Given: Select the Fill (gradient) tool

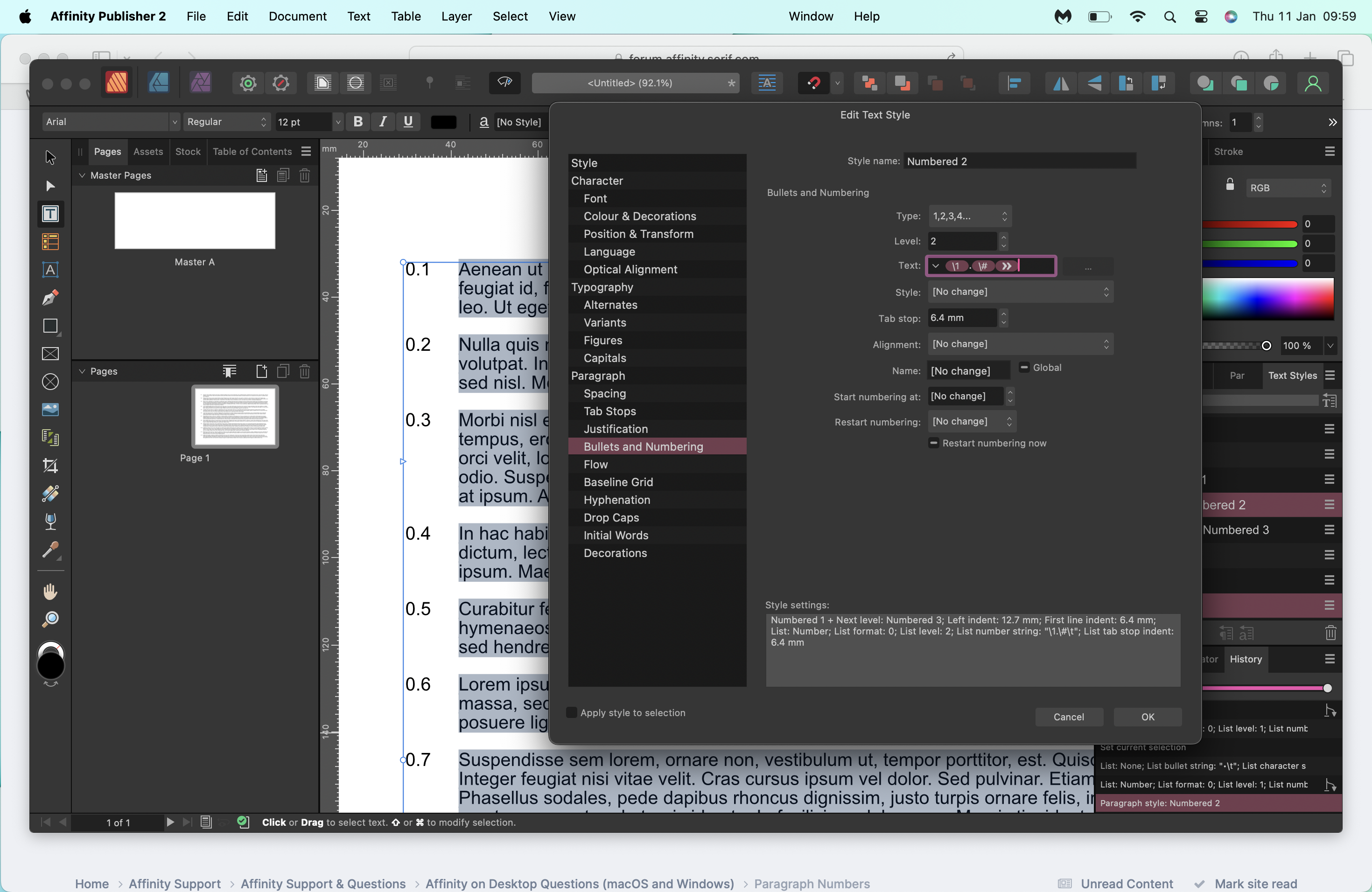Looking at the screenshot, I should tap(51, 494).
